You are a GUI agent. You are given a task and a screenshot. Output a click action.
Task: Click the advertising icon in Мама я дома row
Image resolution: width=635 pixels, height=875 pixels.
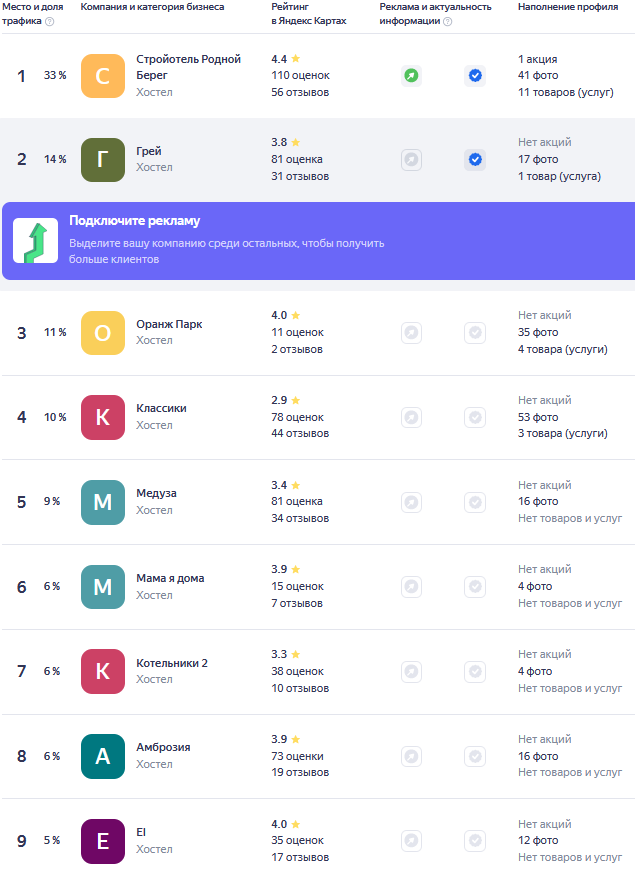[411, 586]
